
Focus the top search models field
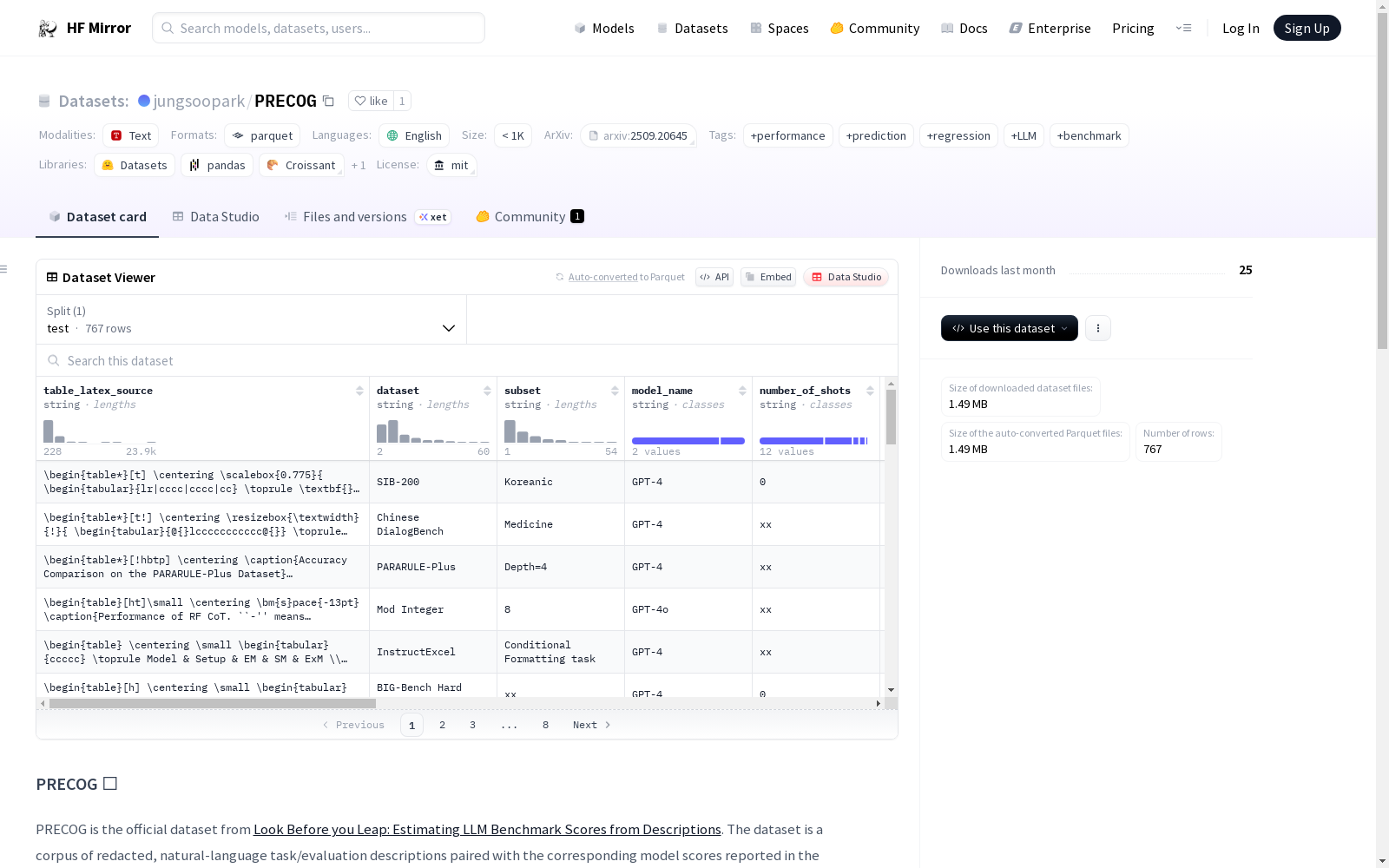coord(319,28)
